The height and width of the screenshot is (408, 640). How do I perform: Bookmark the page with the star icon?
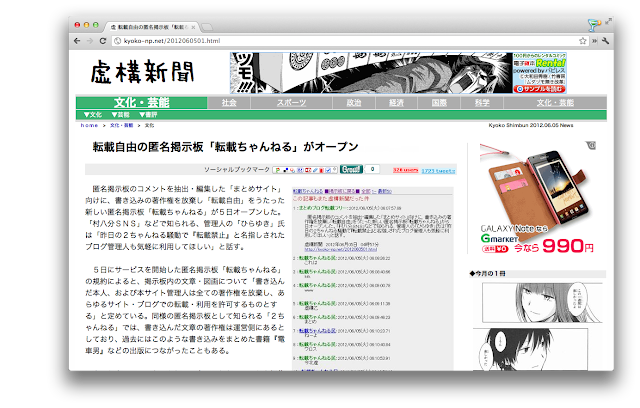click(x=582, y=41)
